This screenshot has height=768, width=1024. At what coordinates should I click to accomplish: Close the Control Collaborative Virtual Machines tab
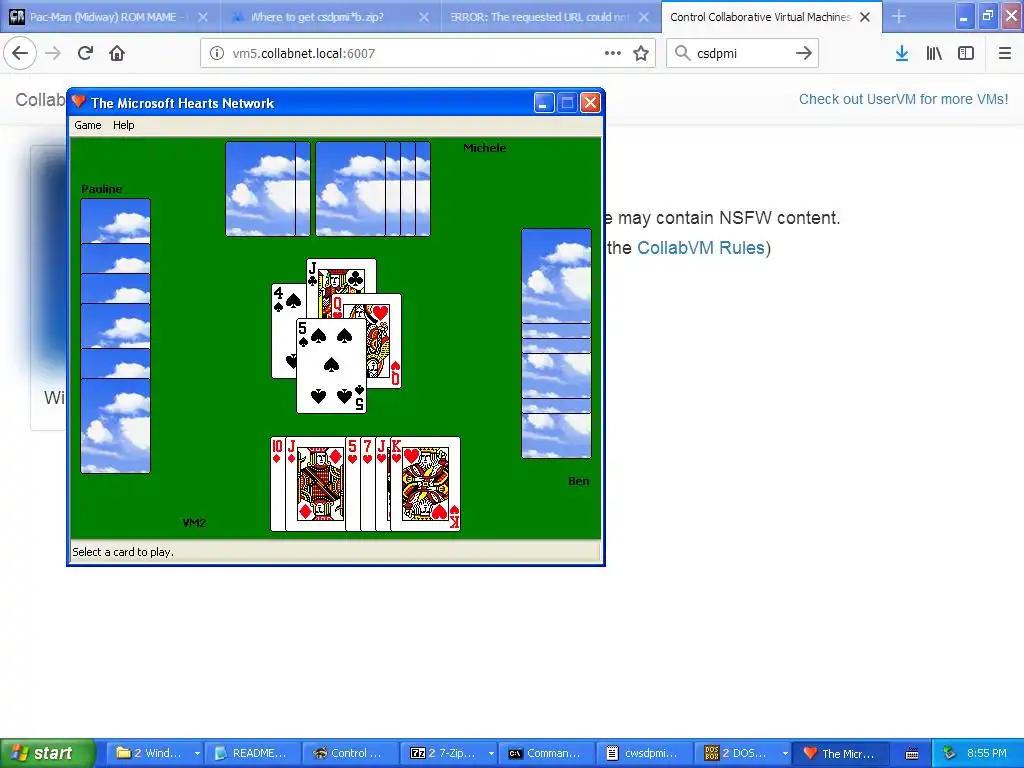[865, 17]
